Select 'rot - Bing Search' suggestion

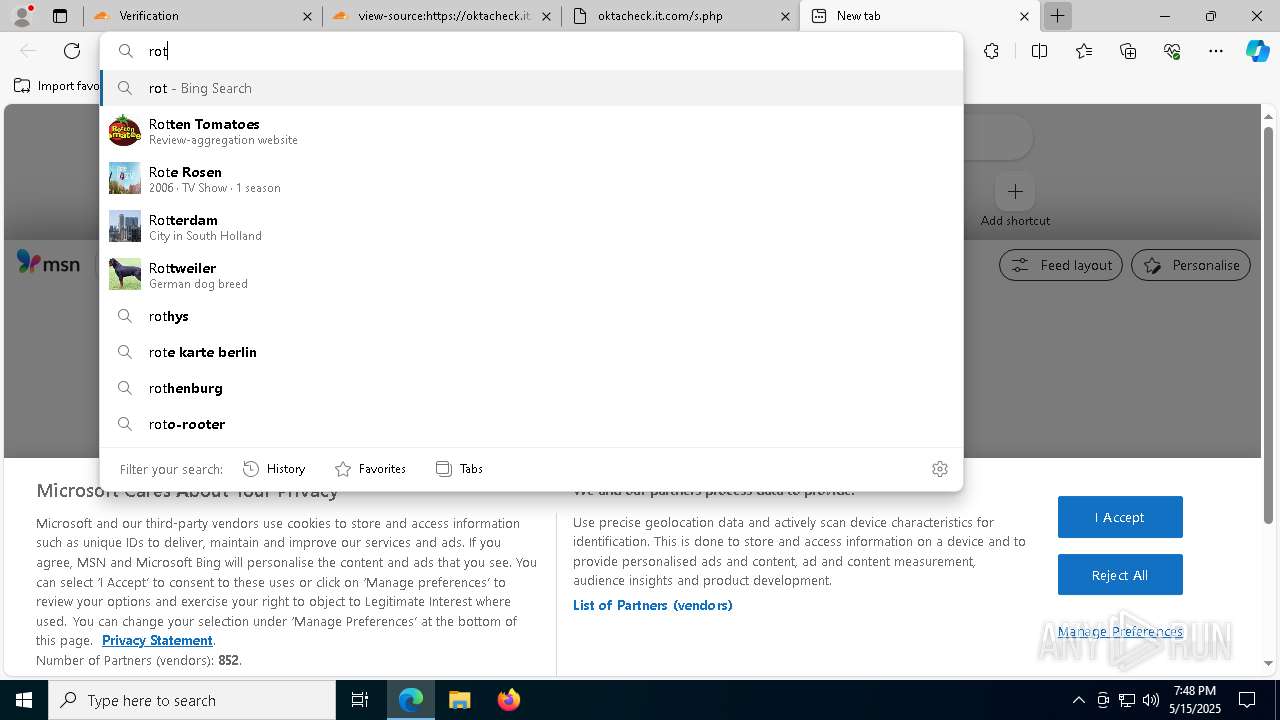(x=531, y=88)
